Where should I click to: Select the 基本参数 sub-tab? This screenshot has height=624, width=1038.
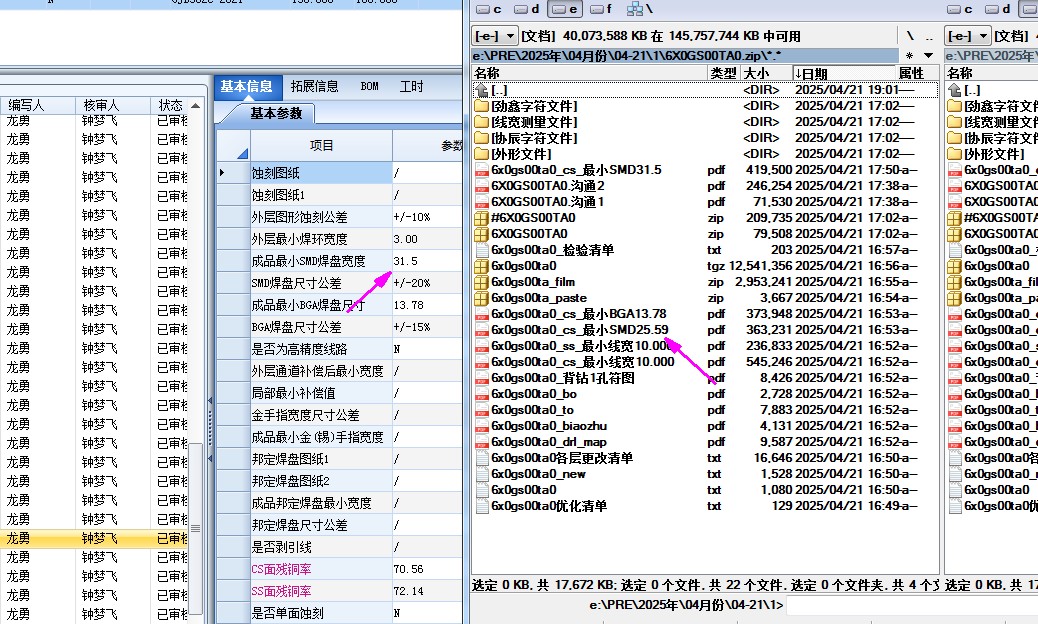point(276,114)
